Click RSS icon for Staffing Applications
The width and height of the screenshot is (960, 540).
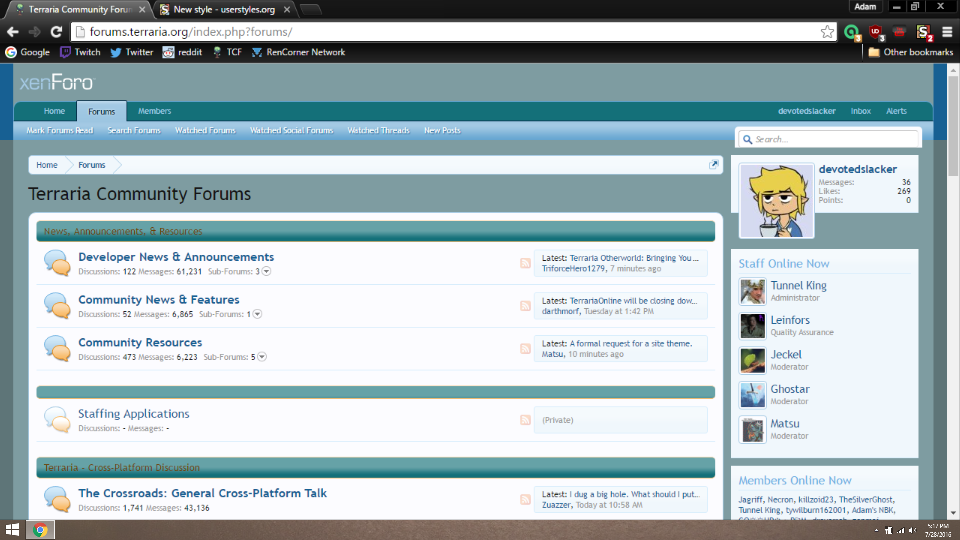pyautogui.click(x=525, y=420)
